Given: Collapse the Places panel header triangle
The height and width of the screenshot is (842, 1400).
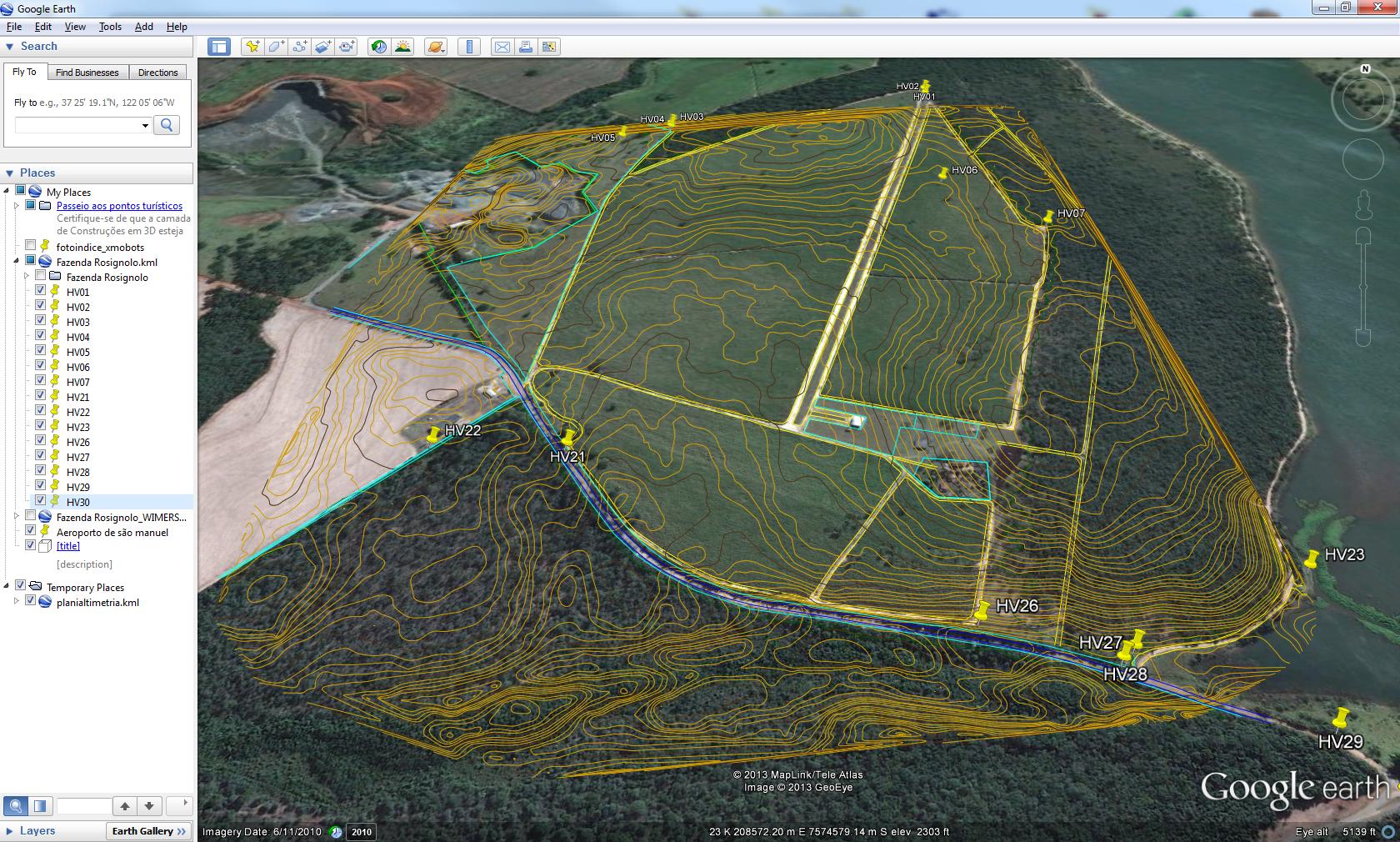Looking at the screenshot, I should click(10, 173).
